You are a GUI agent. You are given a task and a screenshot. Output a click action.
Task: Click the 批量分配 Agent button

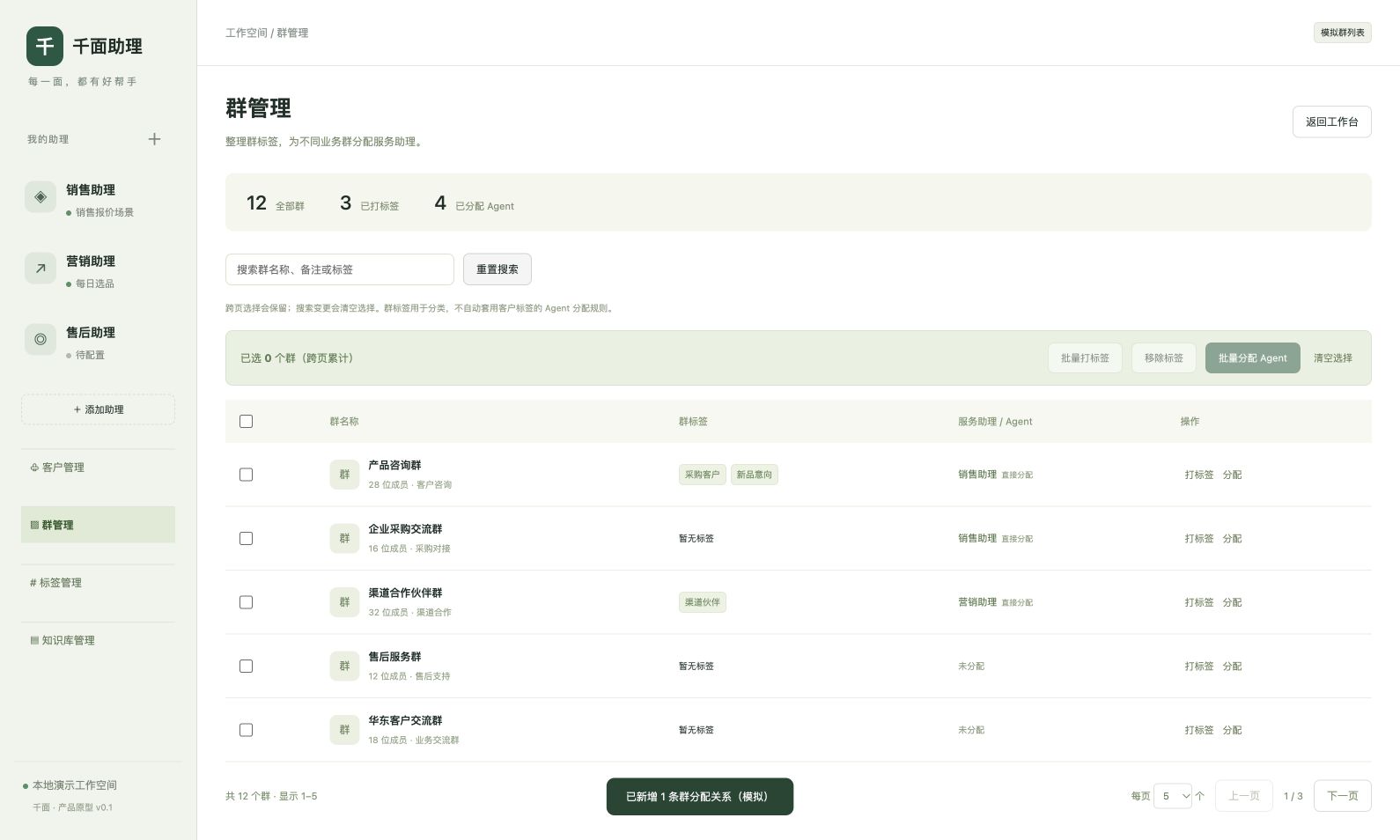tap(1252, 358)
